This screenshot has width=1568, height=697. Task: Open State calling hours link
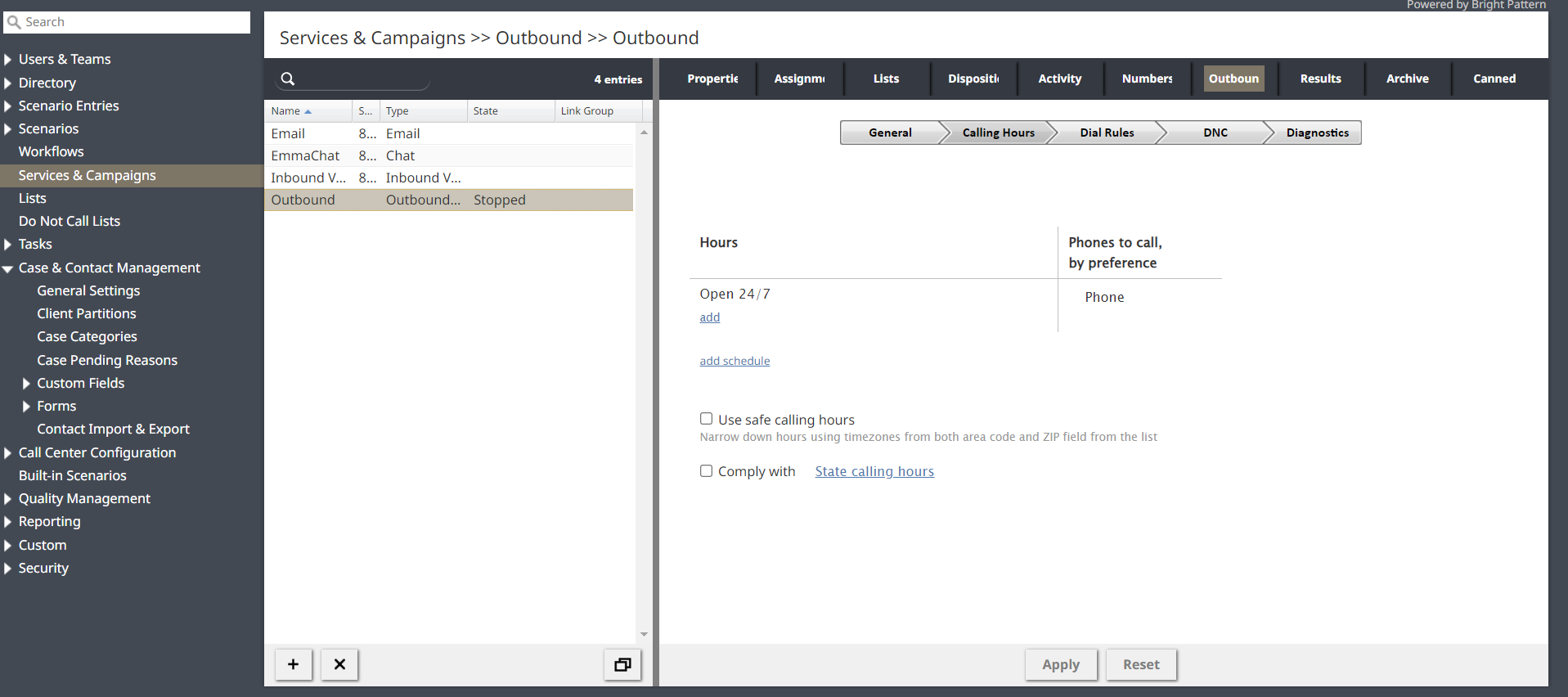(x=874, y=471)
